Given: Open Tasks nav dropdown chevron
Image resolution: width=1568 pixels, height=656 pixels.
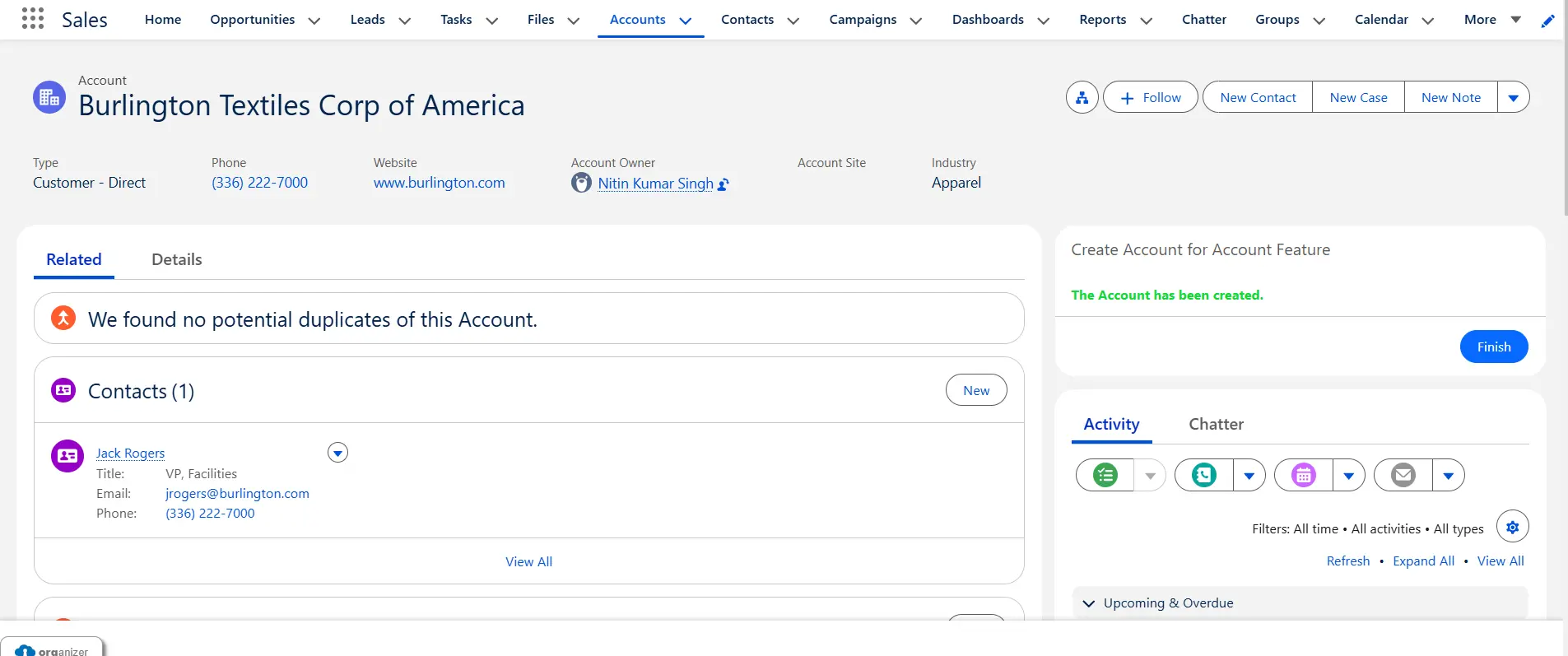Looking at the screenshot, I should 491,21.
